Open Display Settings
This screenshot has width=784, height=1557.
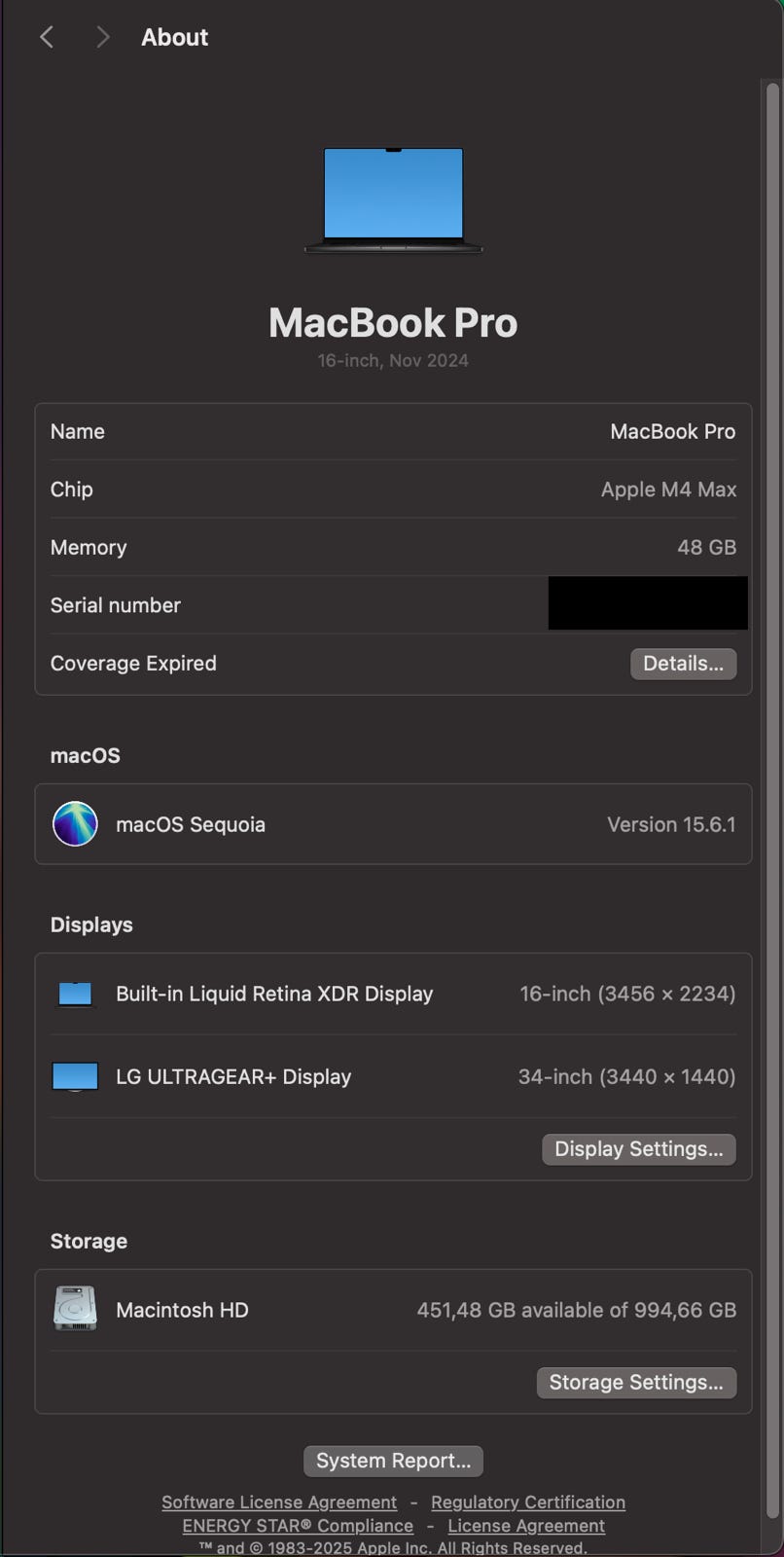coord(638,1149)
